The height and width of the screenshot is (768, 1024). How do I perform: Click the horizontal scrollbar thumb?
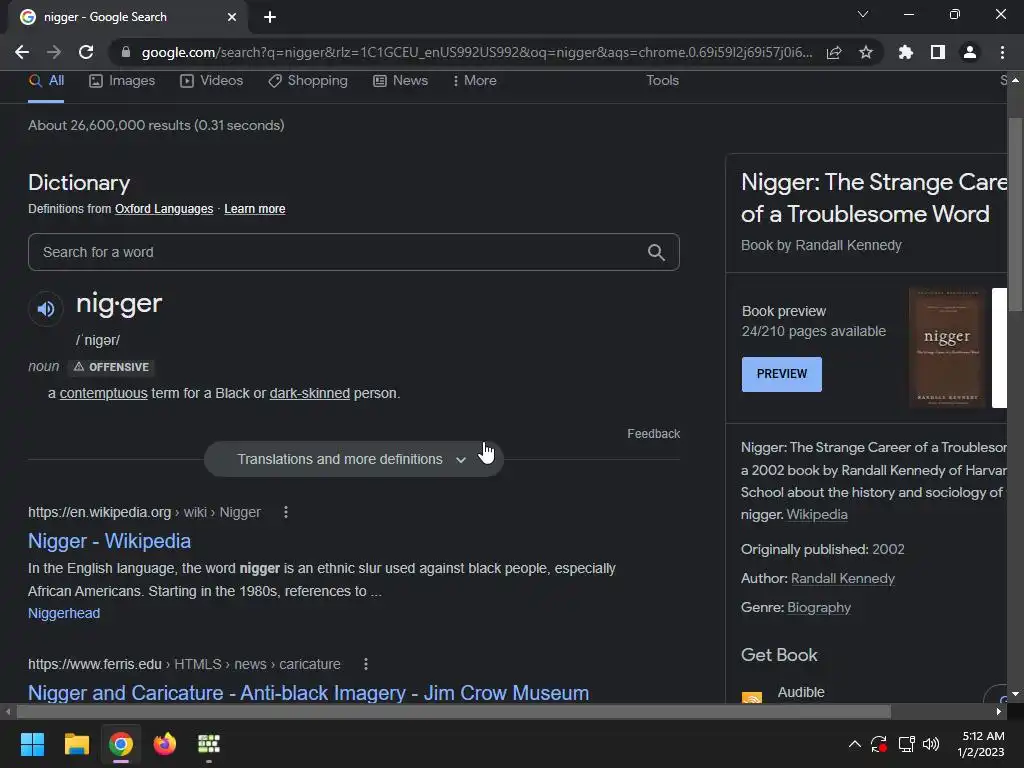click(x=453, y=711)
